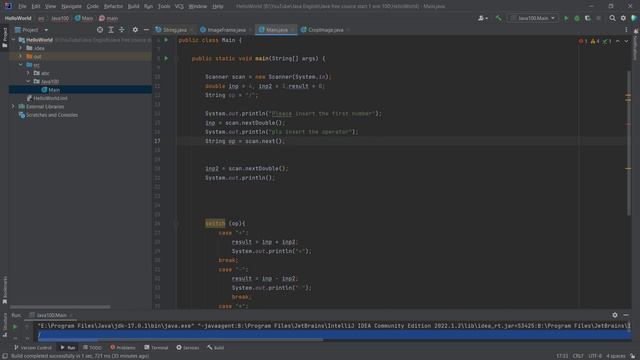Click the Build Project hammer icon
The width and height of the screenshot is (640, 360).
(x=498, y=18)
